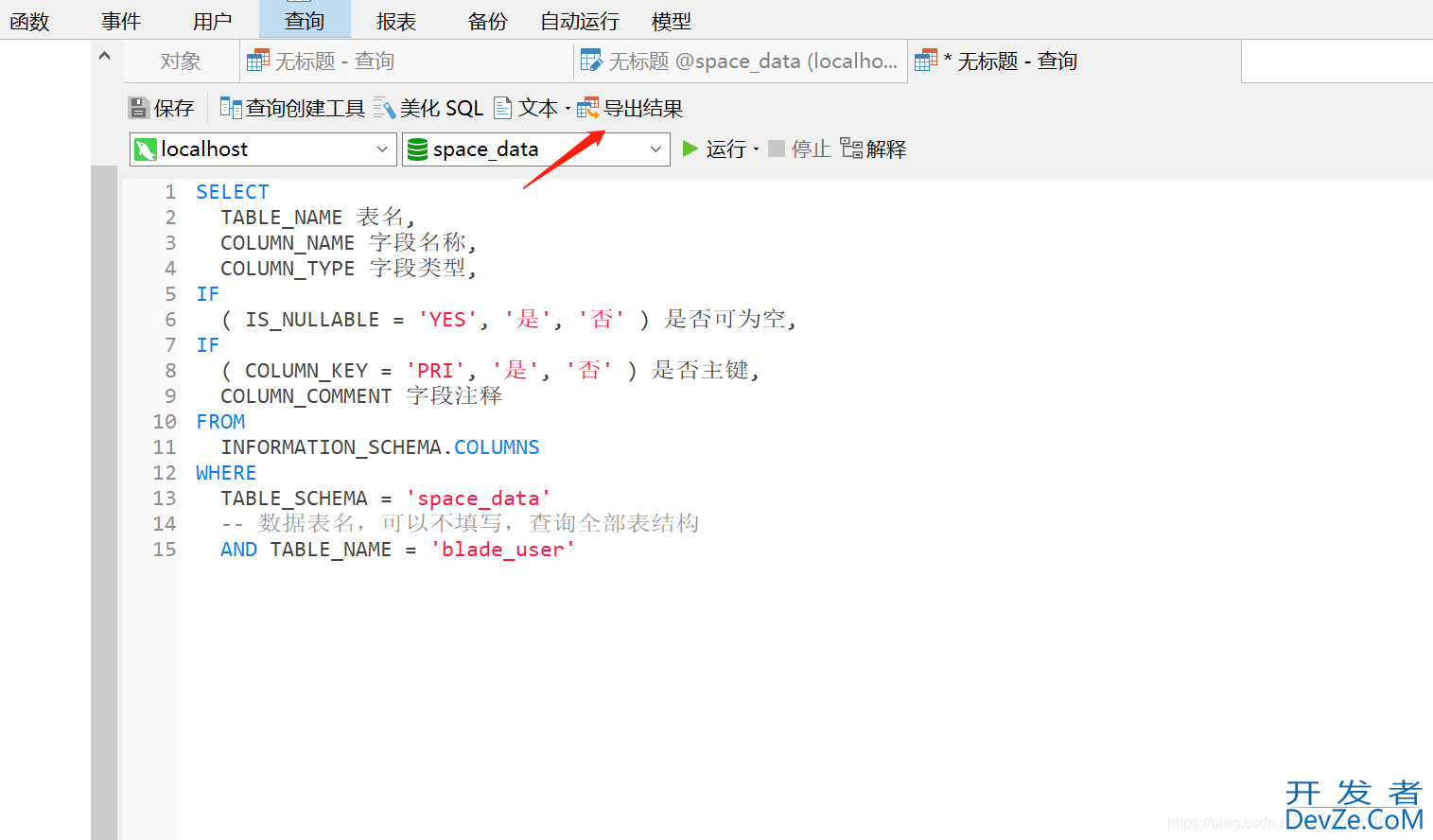Click the grey Stop square icon

pyautogui.click(x=777, y=149)
